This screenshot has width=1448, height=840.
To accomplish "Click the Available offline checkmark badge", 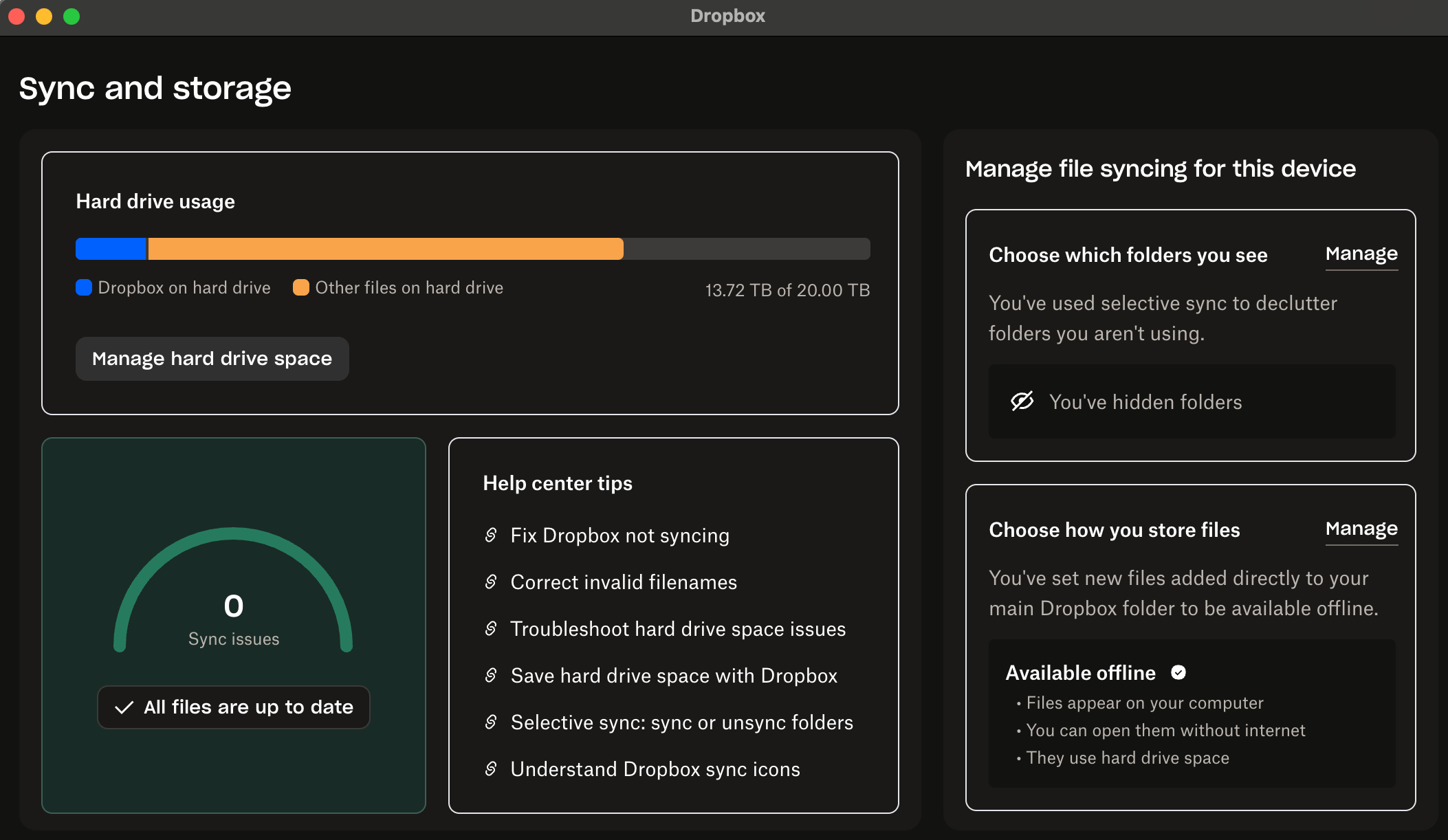I will point(1178,672).
